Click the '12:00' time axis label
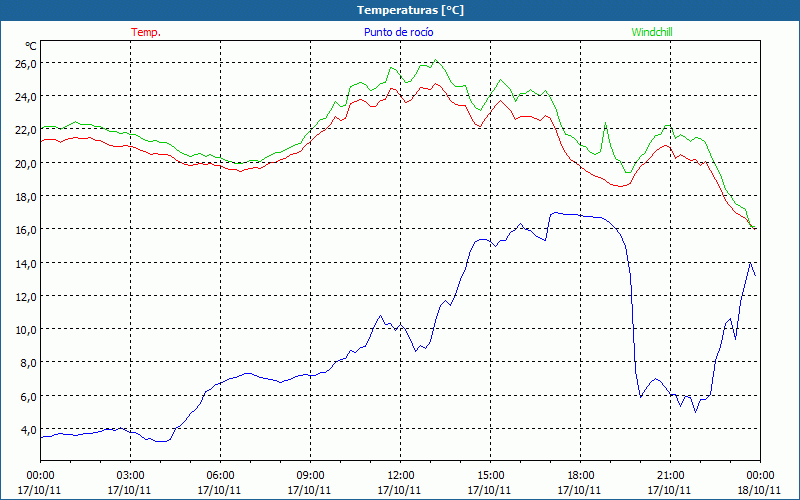 click(401, 476)
